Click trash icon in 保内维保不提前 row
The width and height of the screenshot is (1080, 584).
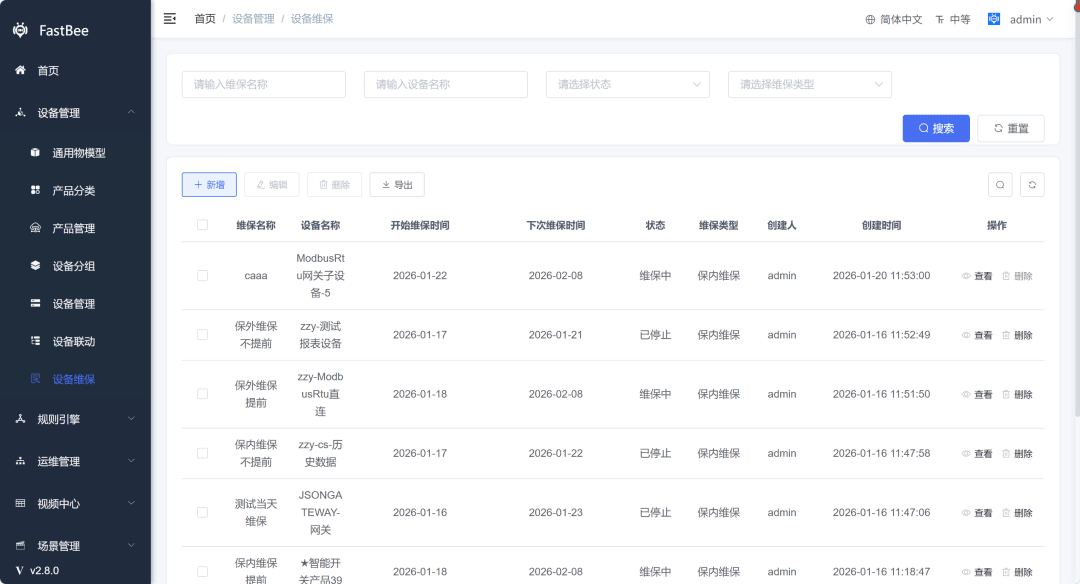click(x=1006, y=453)
